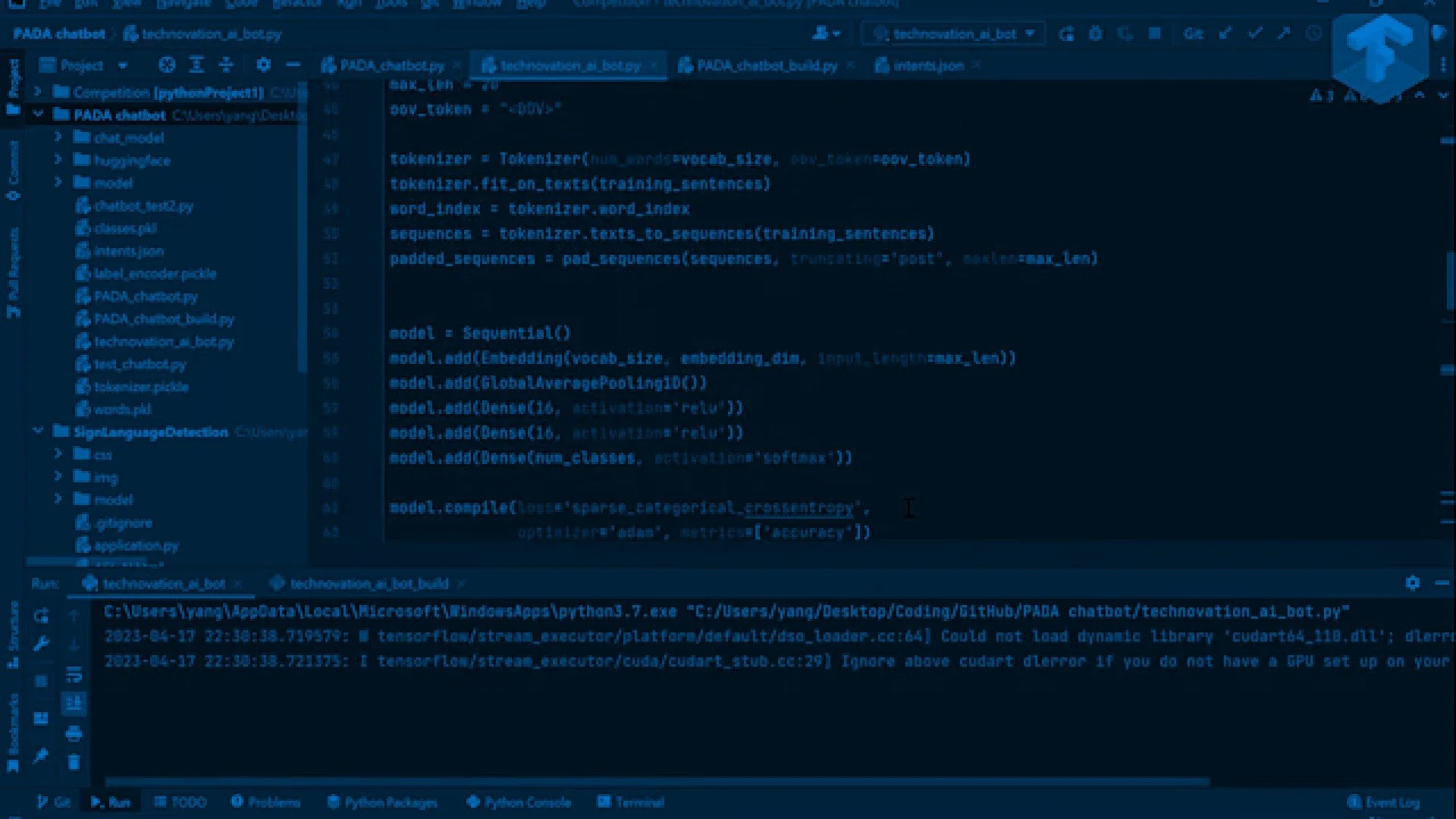Open tokenizer.pickle in project tree
The width and height of the screenshot is (1456, 819).
141,387
